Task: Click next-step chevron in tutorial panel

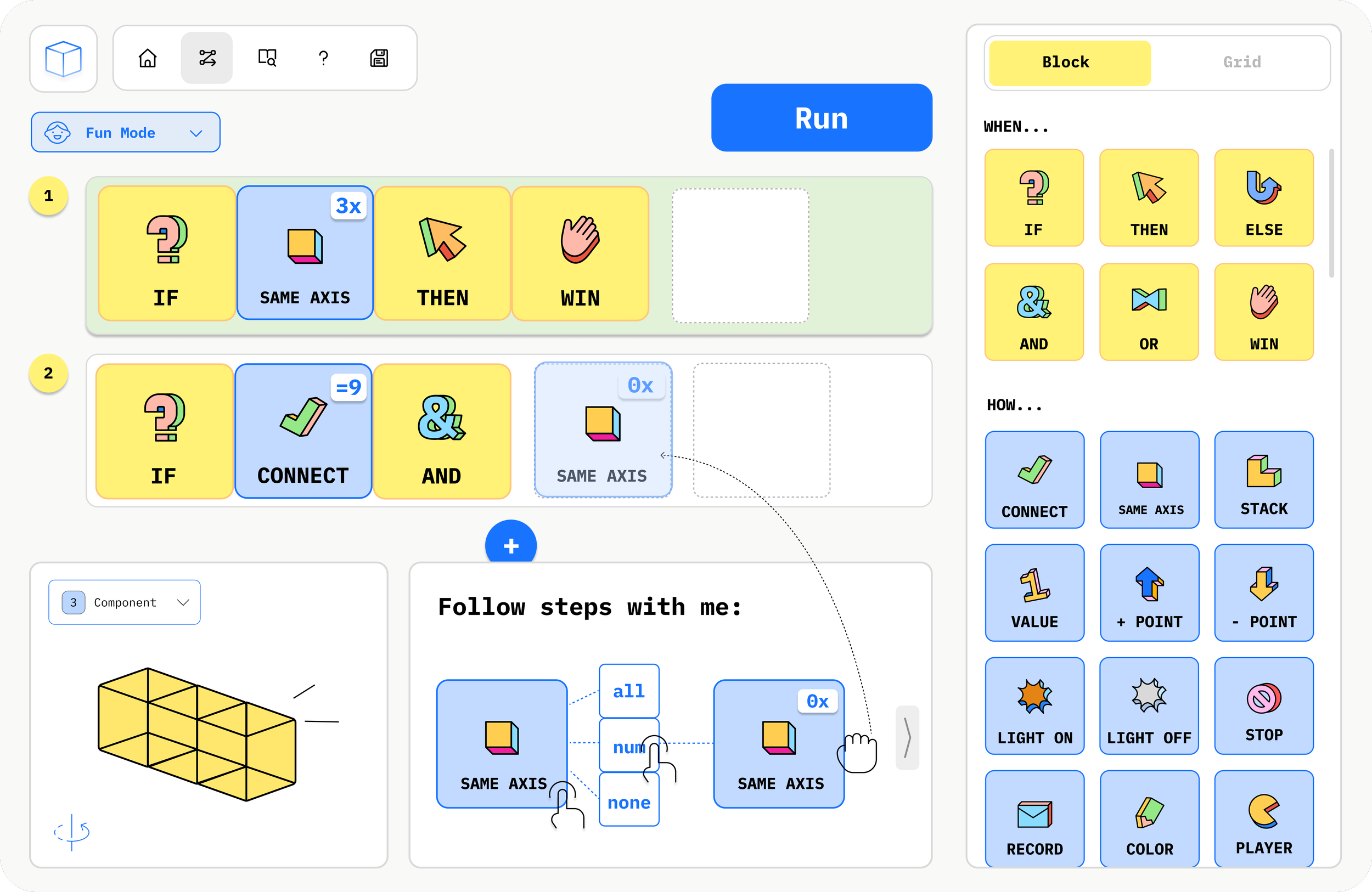Action: (x=907, y=737)
